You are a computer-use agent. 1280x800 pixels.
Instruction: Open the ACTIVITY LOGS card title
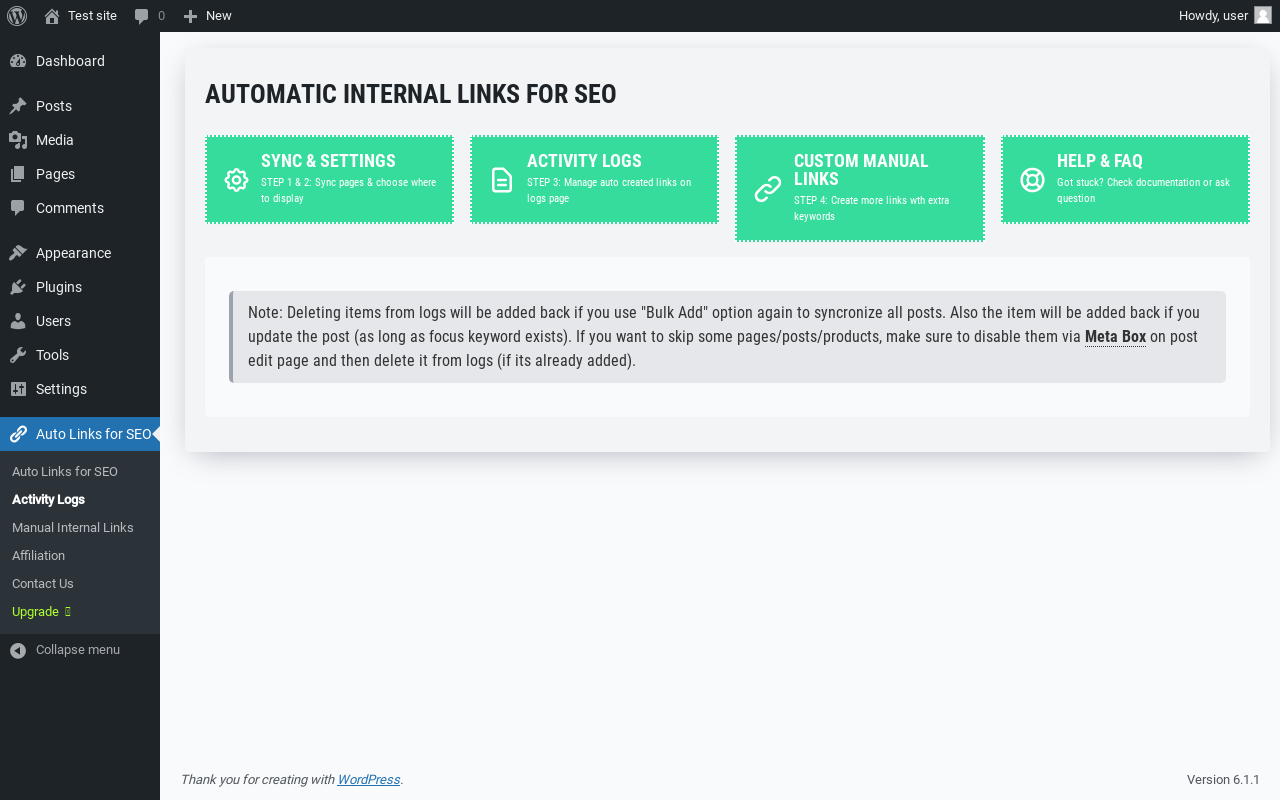click(x=584, y=161)
